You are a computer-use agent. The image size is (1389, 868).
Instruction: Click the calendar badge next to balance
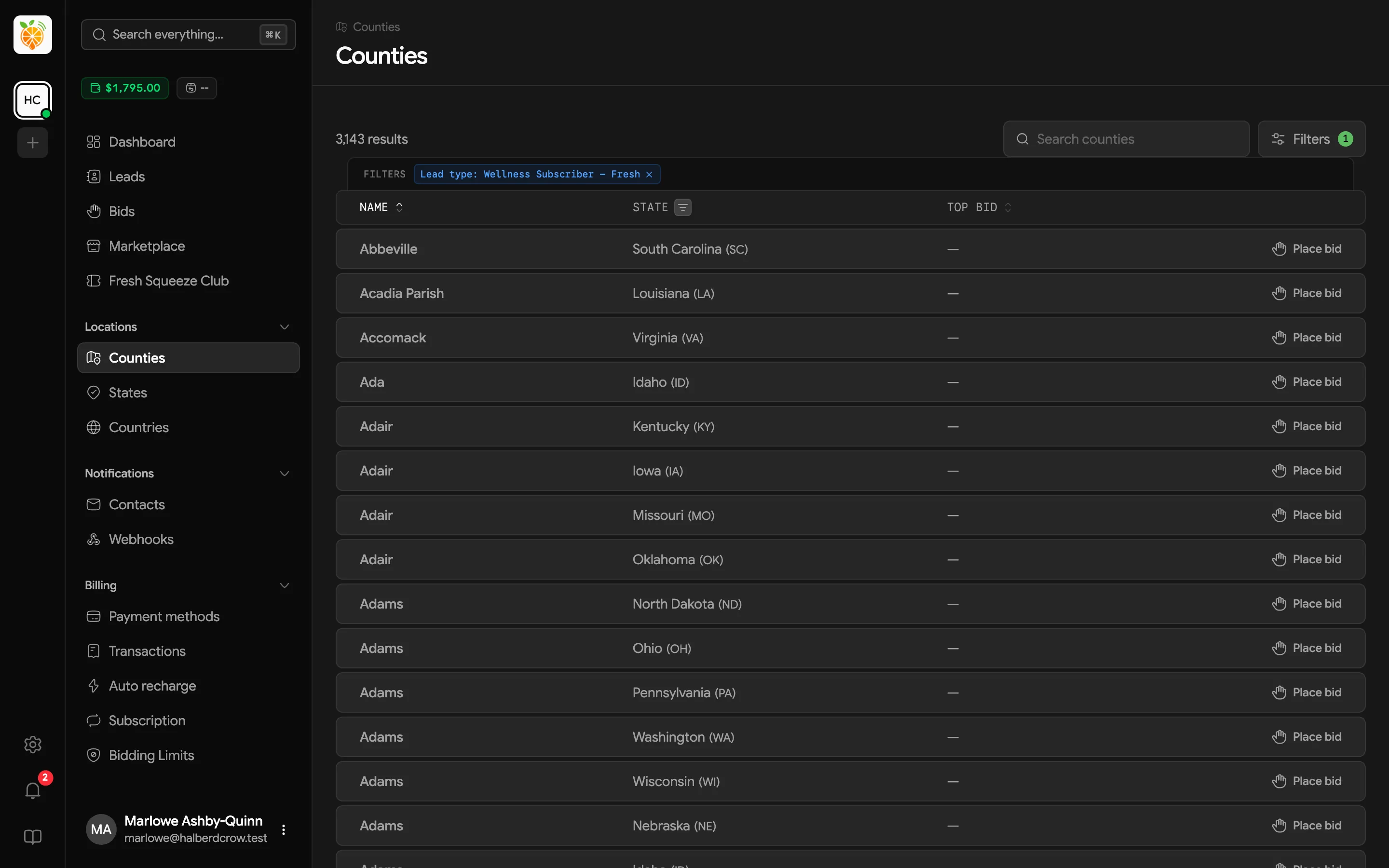coord(197,88)
